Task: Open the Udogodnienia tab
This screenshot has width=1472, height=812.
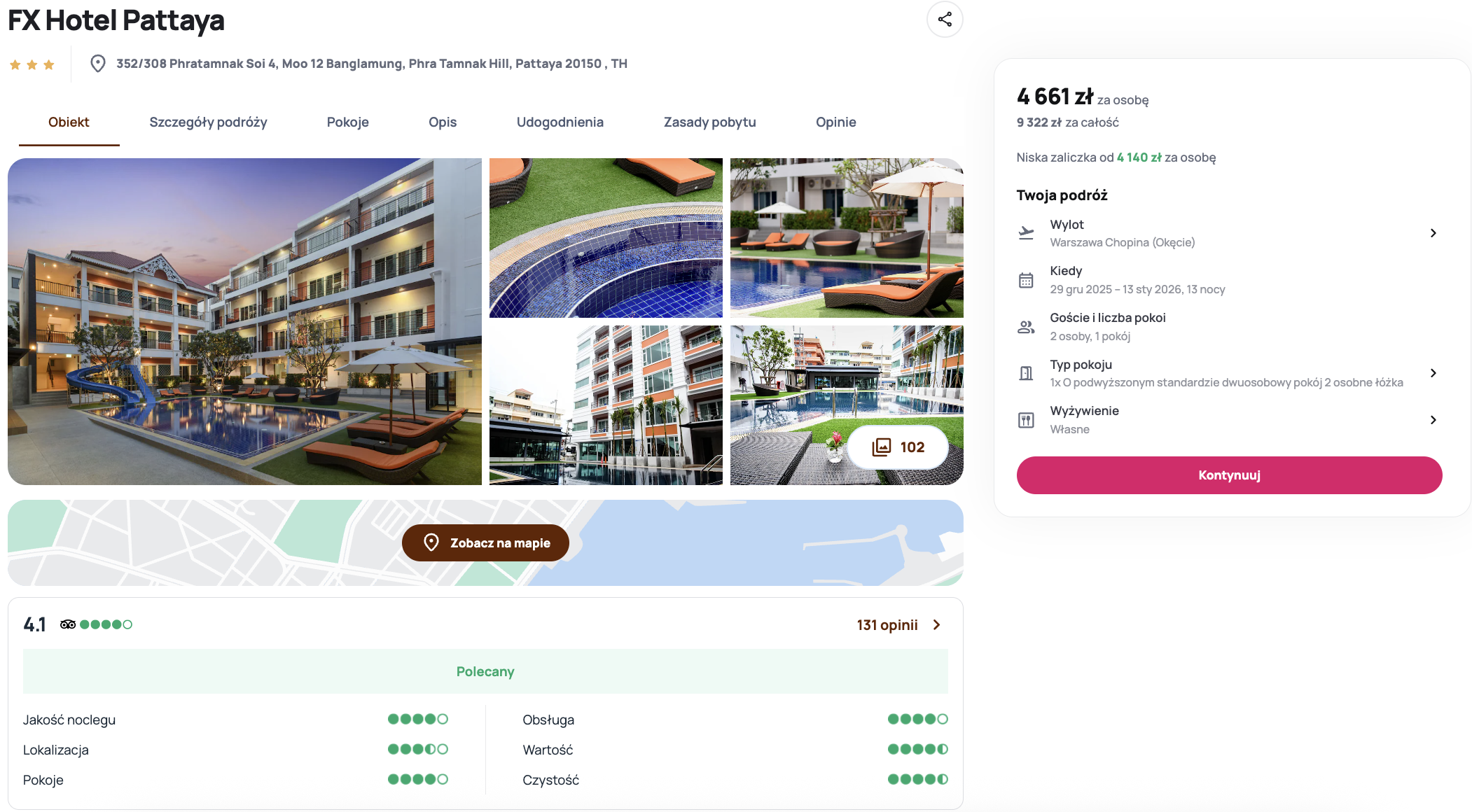Action: click(x=560, y=122)
